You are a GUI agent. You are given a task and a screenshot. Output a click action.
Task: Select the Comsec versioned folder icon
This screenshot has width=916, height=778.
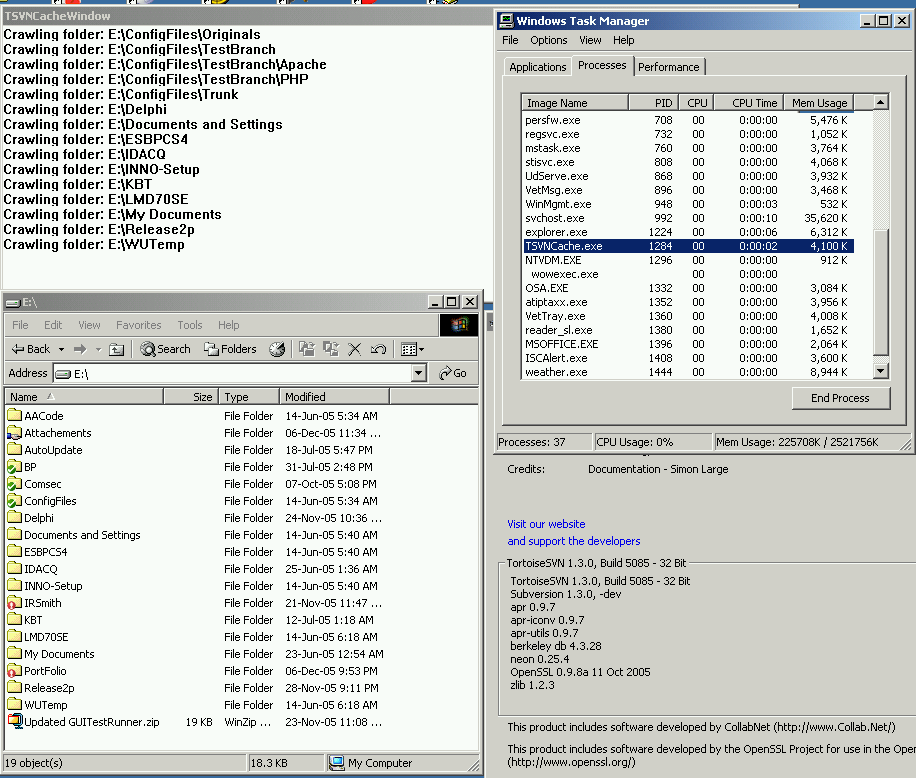[x=15, y=483]
